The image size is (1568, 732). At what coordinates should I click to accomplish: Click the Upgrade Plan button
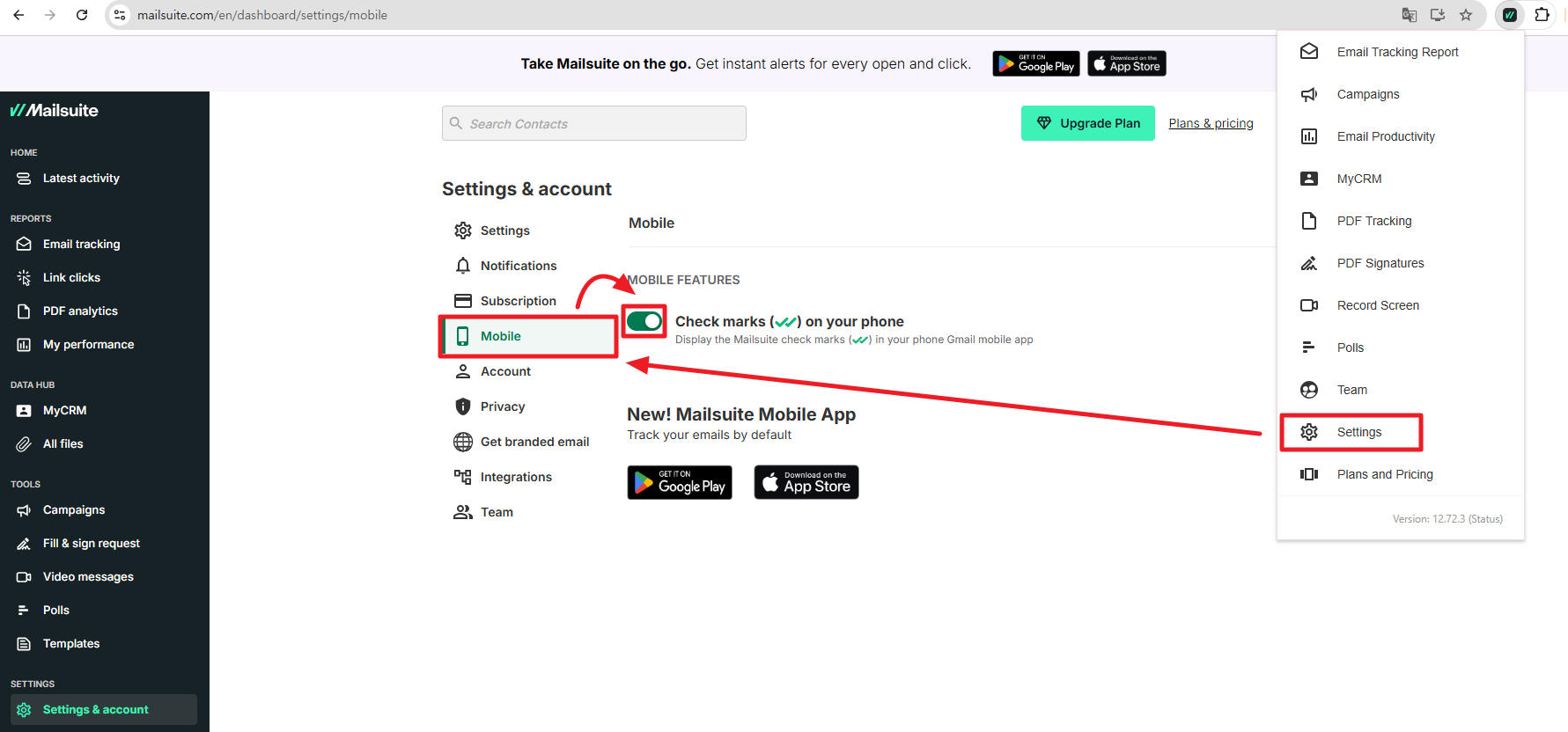click(1088, 123)
